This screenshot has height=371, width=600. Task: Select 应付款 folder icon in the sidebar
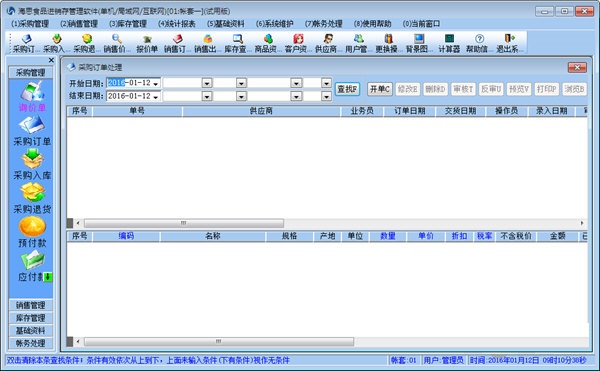tap(32, 260)
